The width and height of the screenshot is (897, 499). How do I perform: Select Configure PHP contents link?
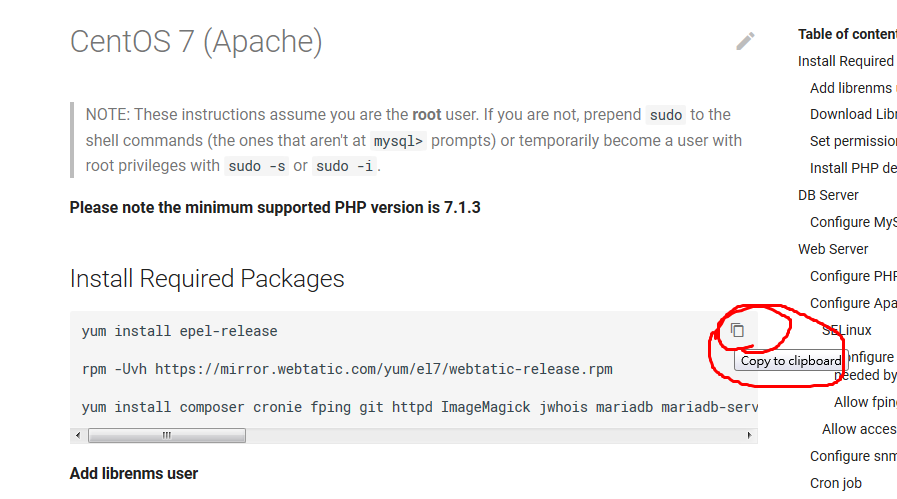point(853,276)
